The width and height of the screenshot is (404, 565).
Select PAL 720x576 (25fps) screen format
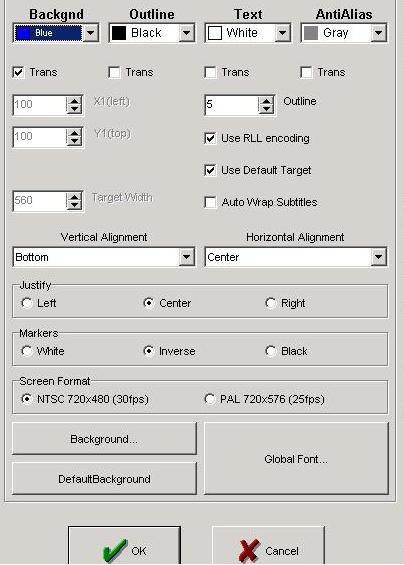tap(210, 399)
